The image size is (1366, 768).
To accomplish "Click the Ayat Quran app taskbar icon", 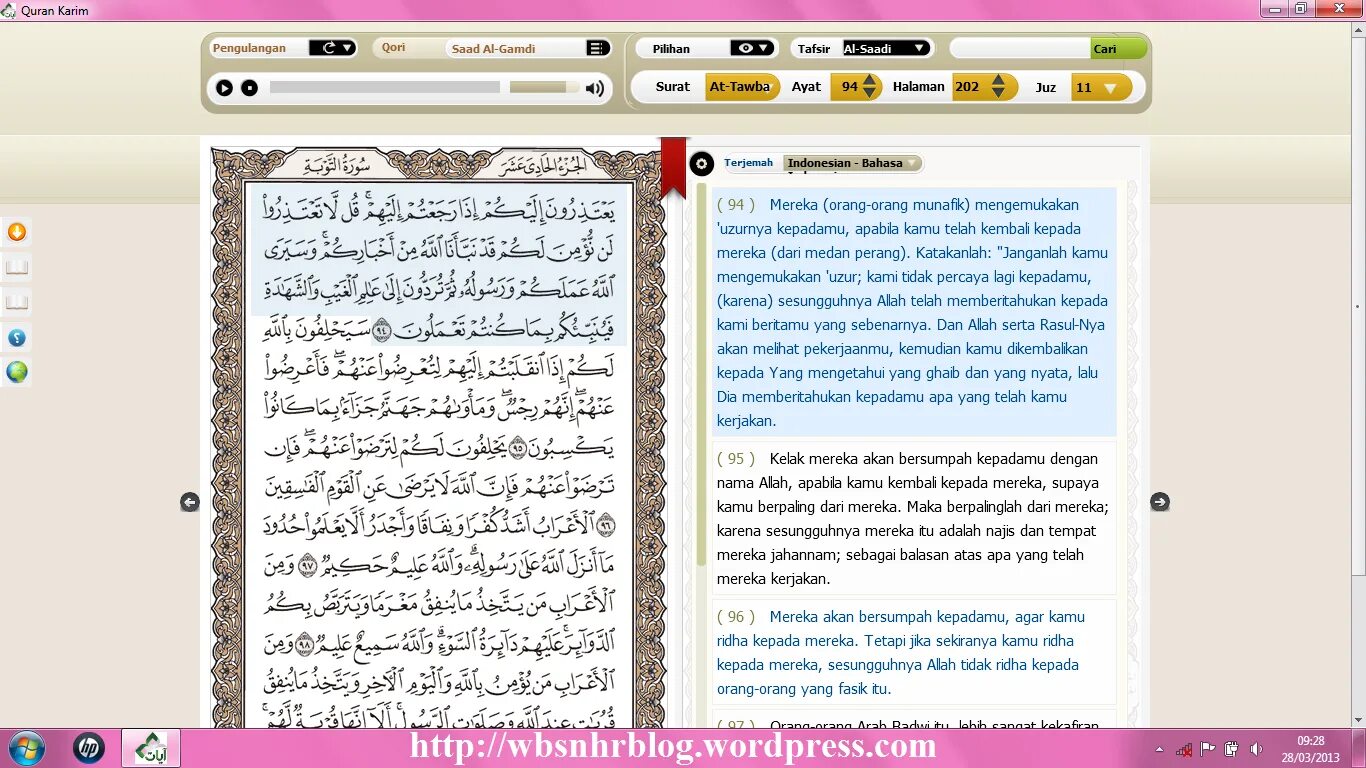I will [151, 748].
